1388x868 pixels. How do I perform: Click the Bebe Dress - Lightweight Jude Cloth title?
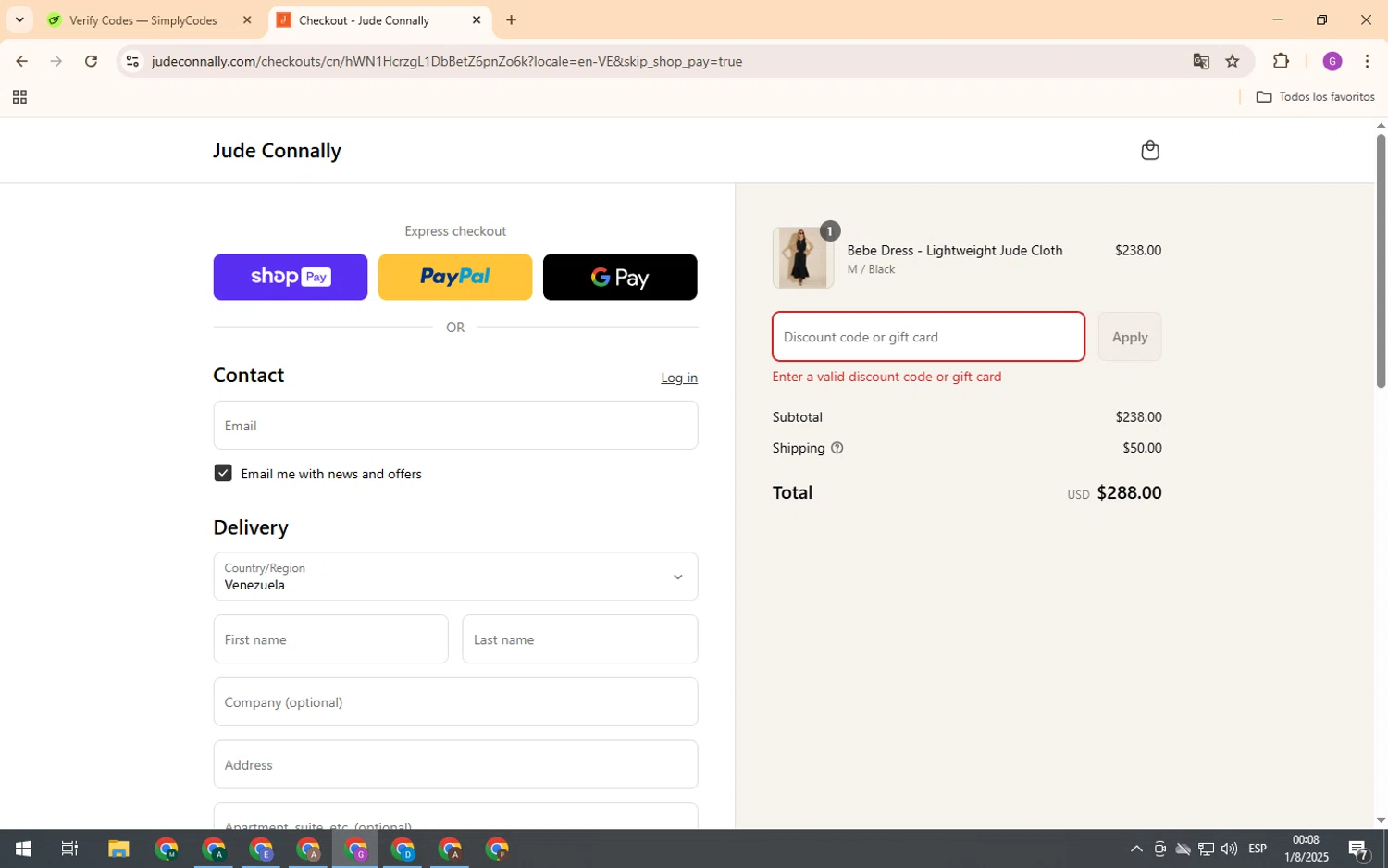tap(955, 250)
